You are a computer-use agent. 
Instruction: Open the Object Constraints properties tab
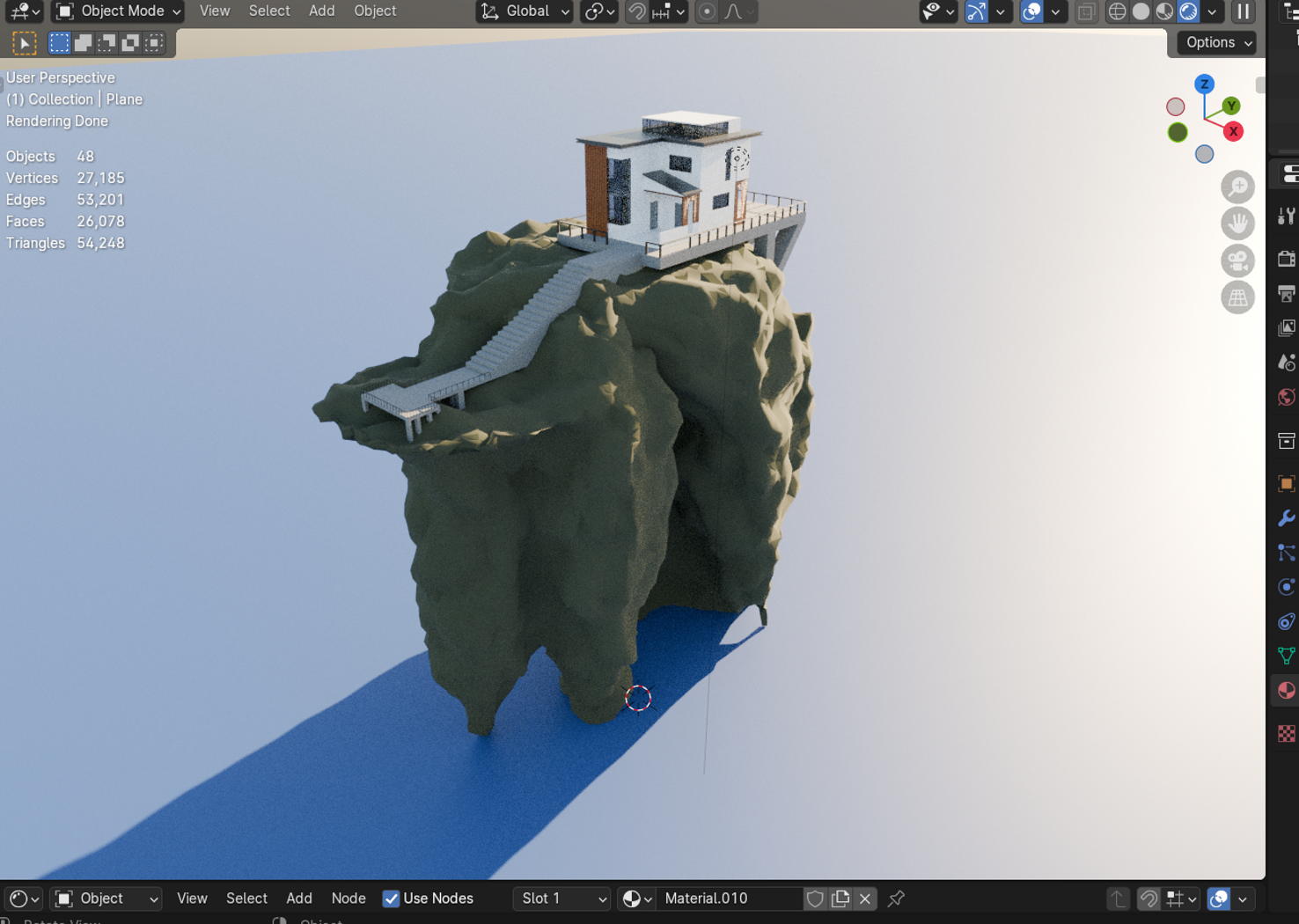click(x=1287, y=621)
